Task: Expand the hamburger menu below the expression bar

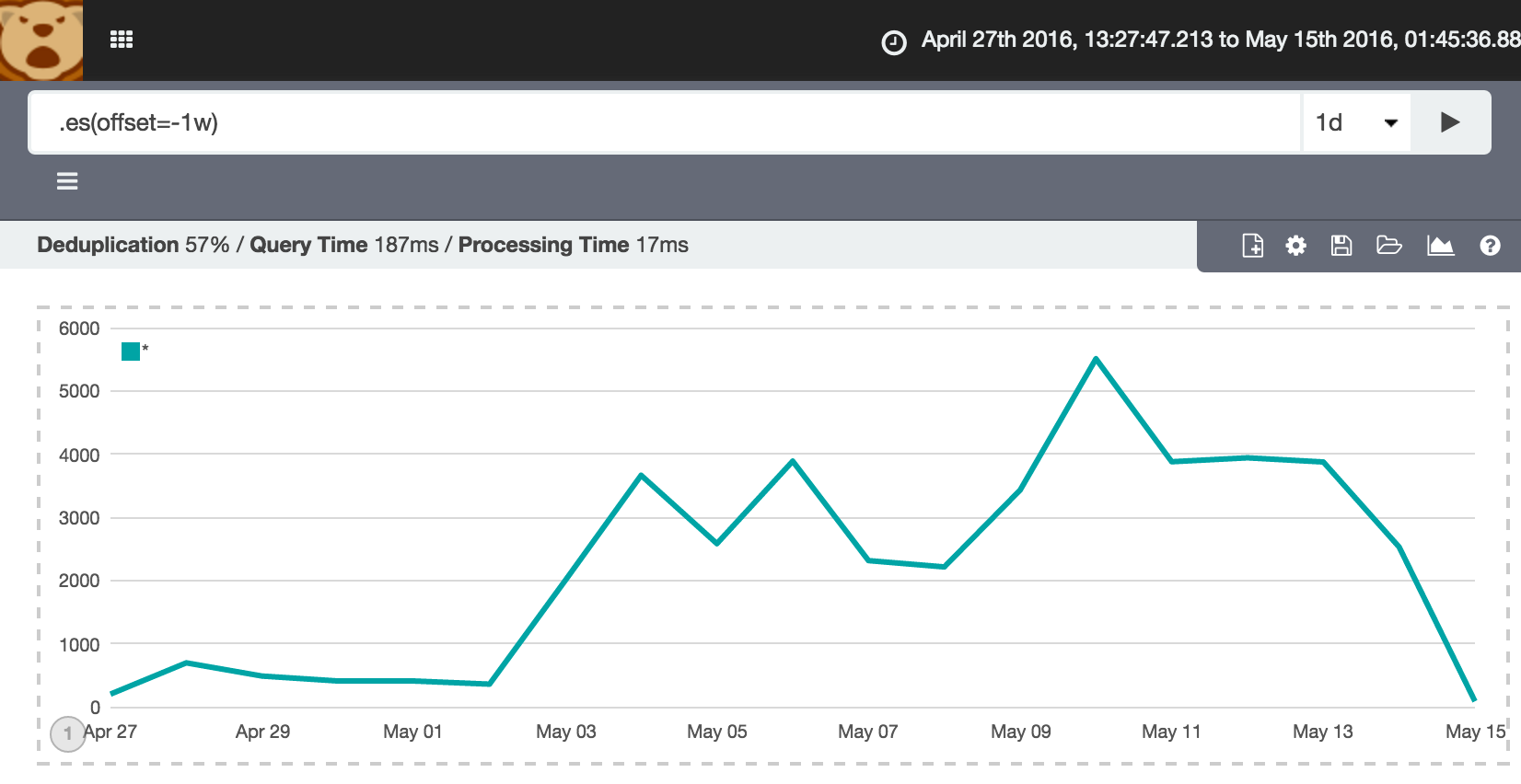Action: click(67, 181)
